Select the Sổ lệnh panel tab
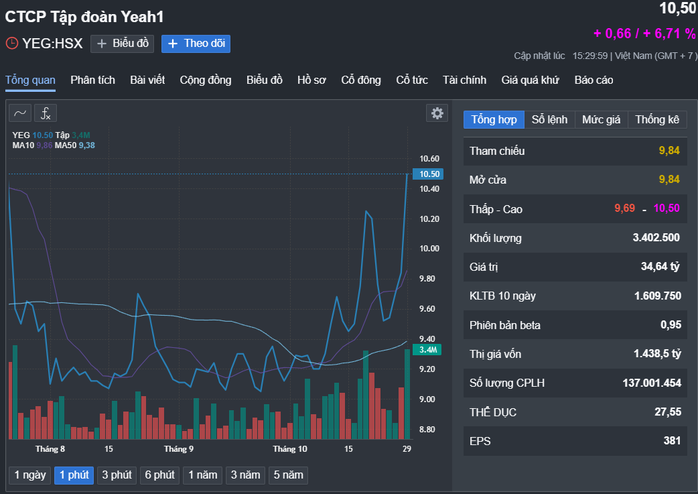This screenshot has width=698, height=494. [549, 120]
